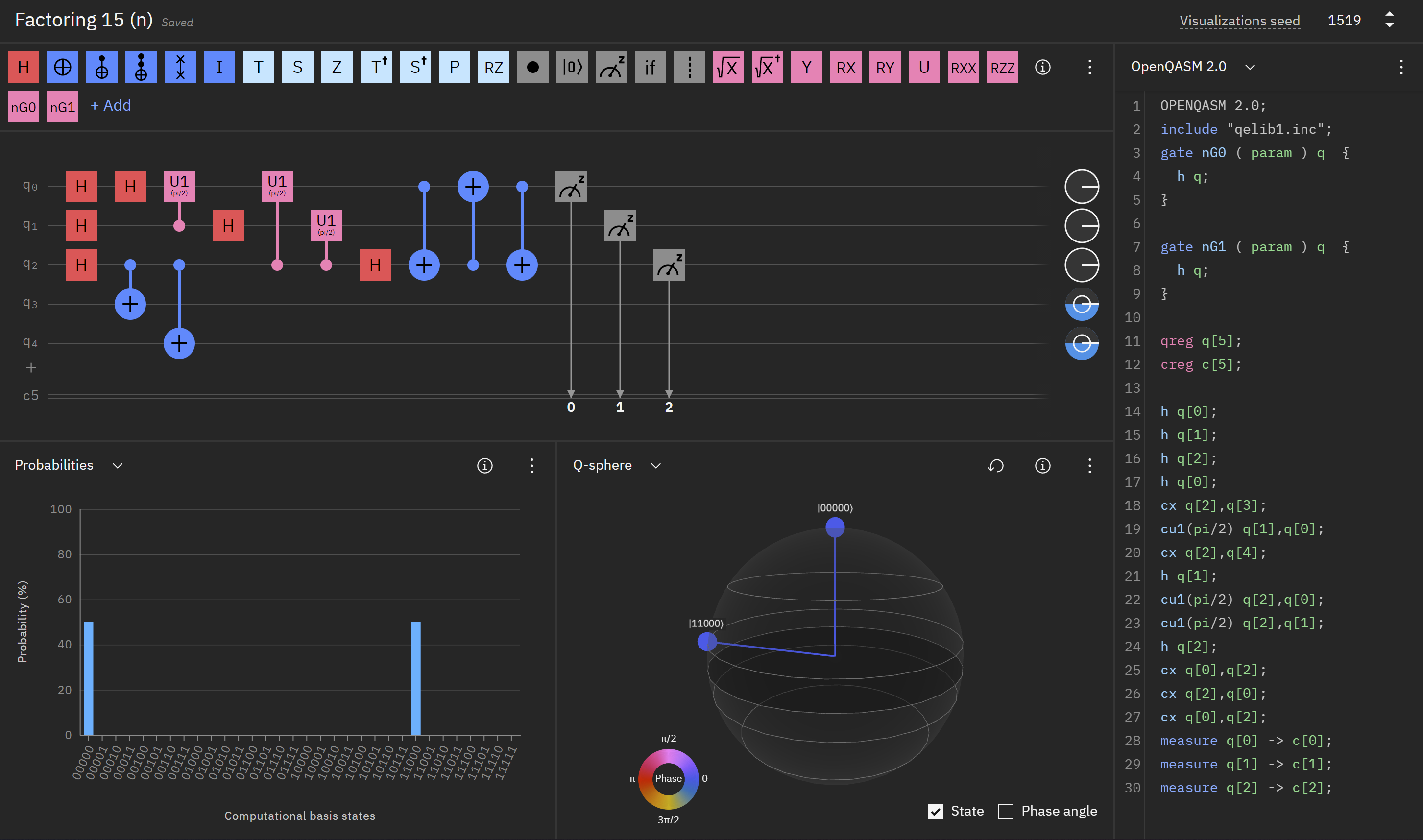This screenshot has height=840, width=1423.
Task: Click the 11000 probability bar
Action: [x=416, y=679]
